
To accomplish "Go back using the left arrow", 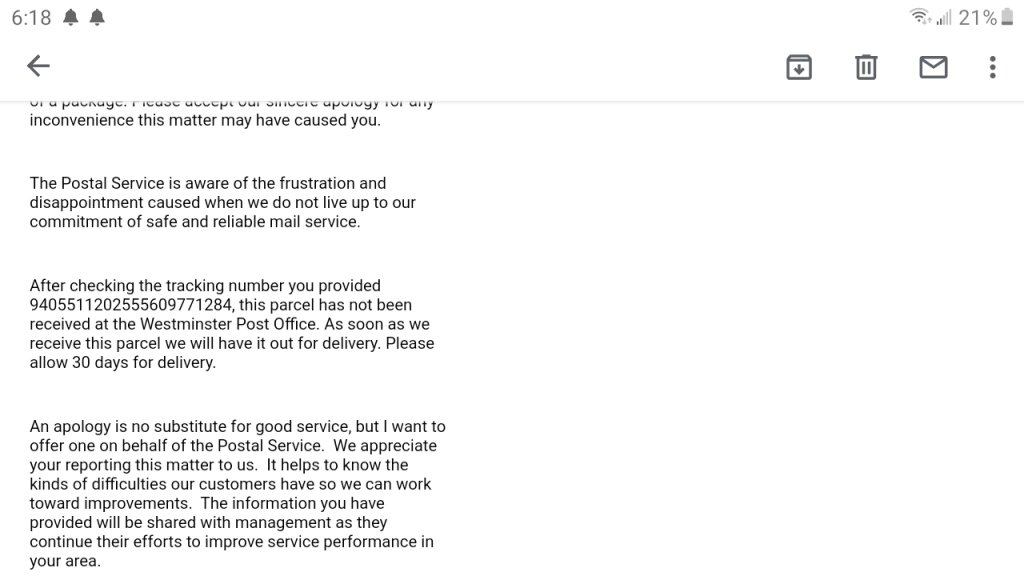I will click(38, 66).
